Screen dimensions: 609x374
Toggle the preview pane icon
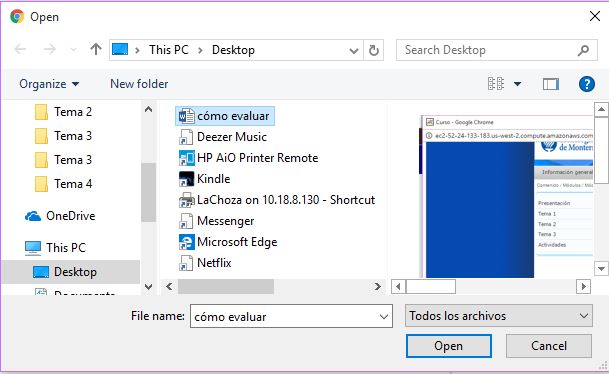(x=550, y=84)
